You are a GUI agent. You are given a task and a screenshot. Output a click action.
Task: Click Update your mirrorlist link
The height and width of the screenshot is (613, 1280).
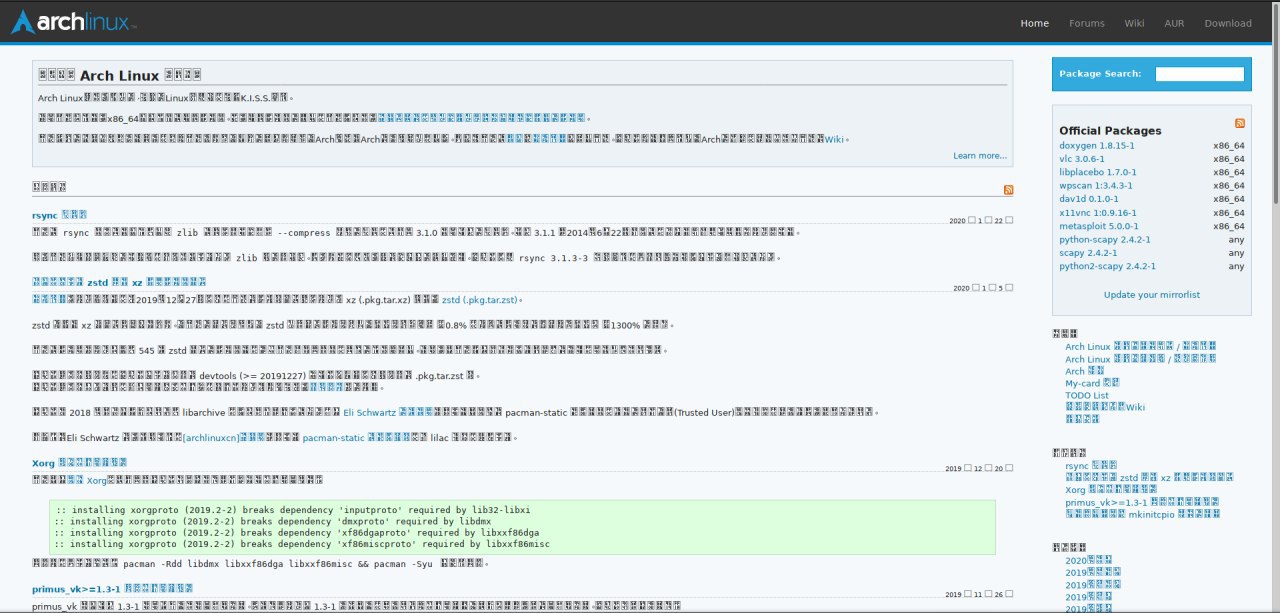[x=1151, y=295]
